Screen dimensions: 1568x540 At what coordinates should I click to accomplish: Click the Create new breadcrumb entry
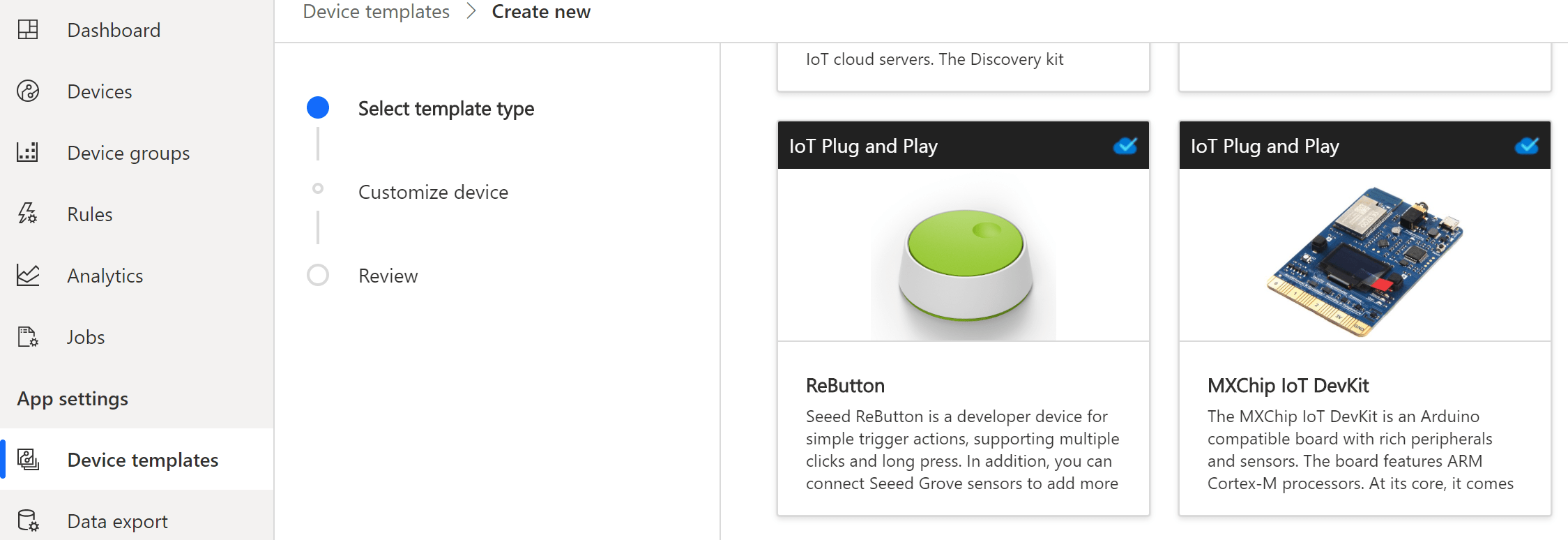click(541, 11)
